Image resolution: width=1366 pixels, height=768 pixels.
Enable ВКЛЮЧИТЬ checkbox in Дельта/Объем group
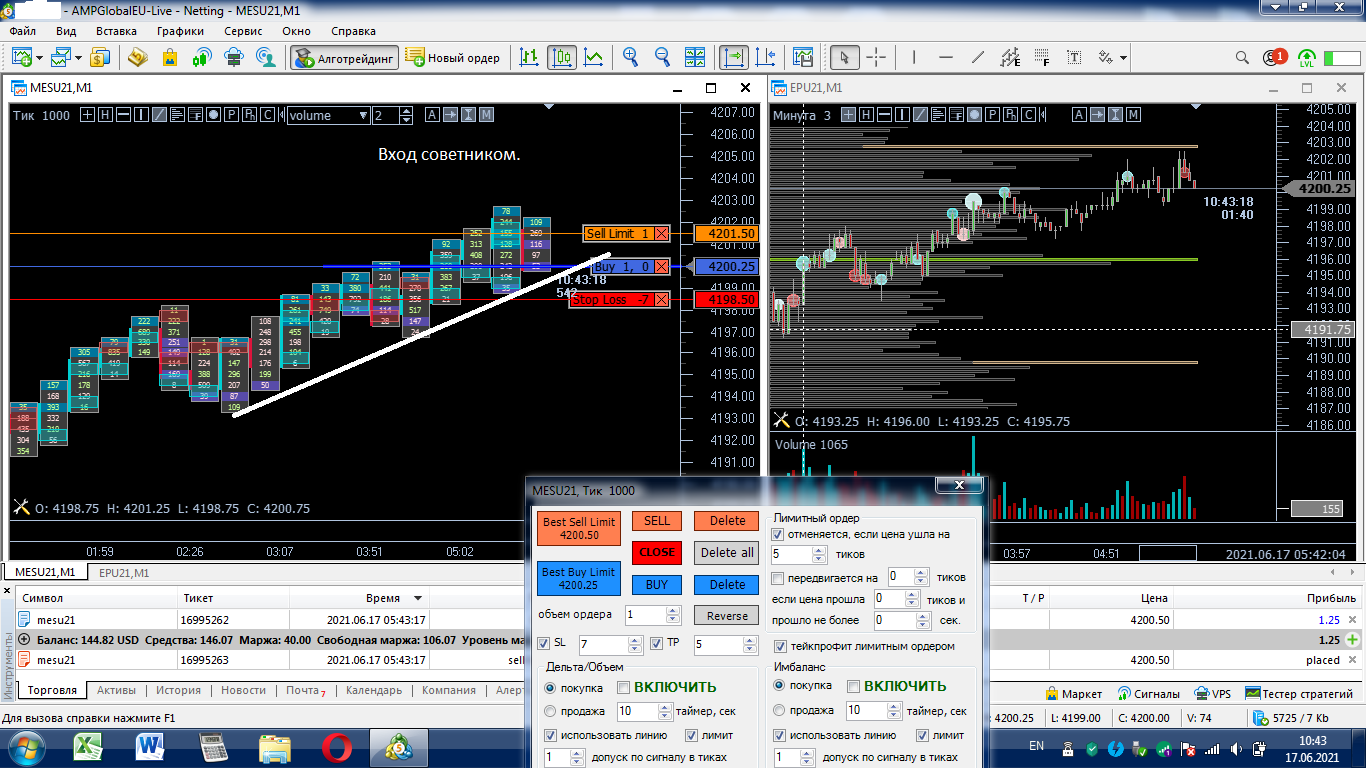pyautogui.click(x=623, y=687)
